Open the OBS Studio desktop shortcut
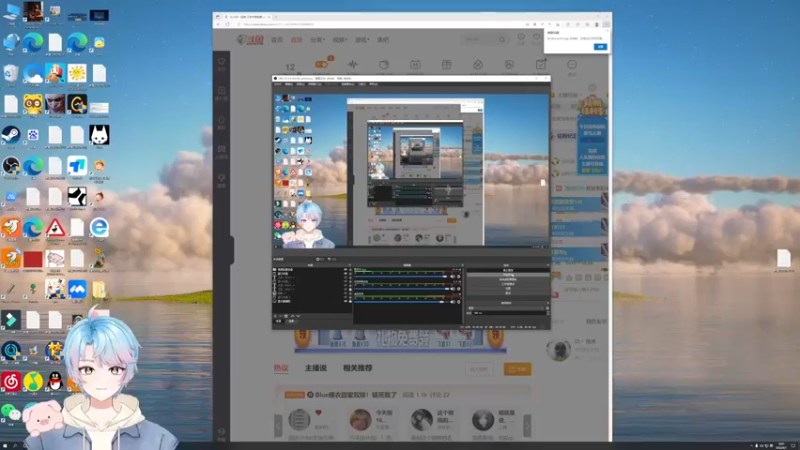 (x=11, y=166)
